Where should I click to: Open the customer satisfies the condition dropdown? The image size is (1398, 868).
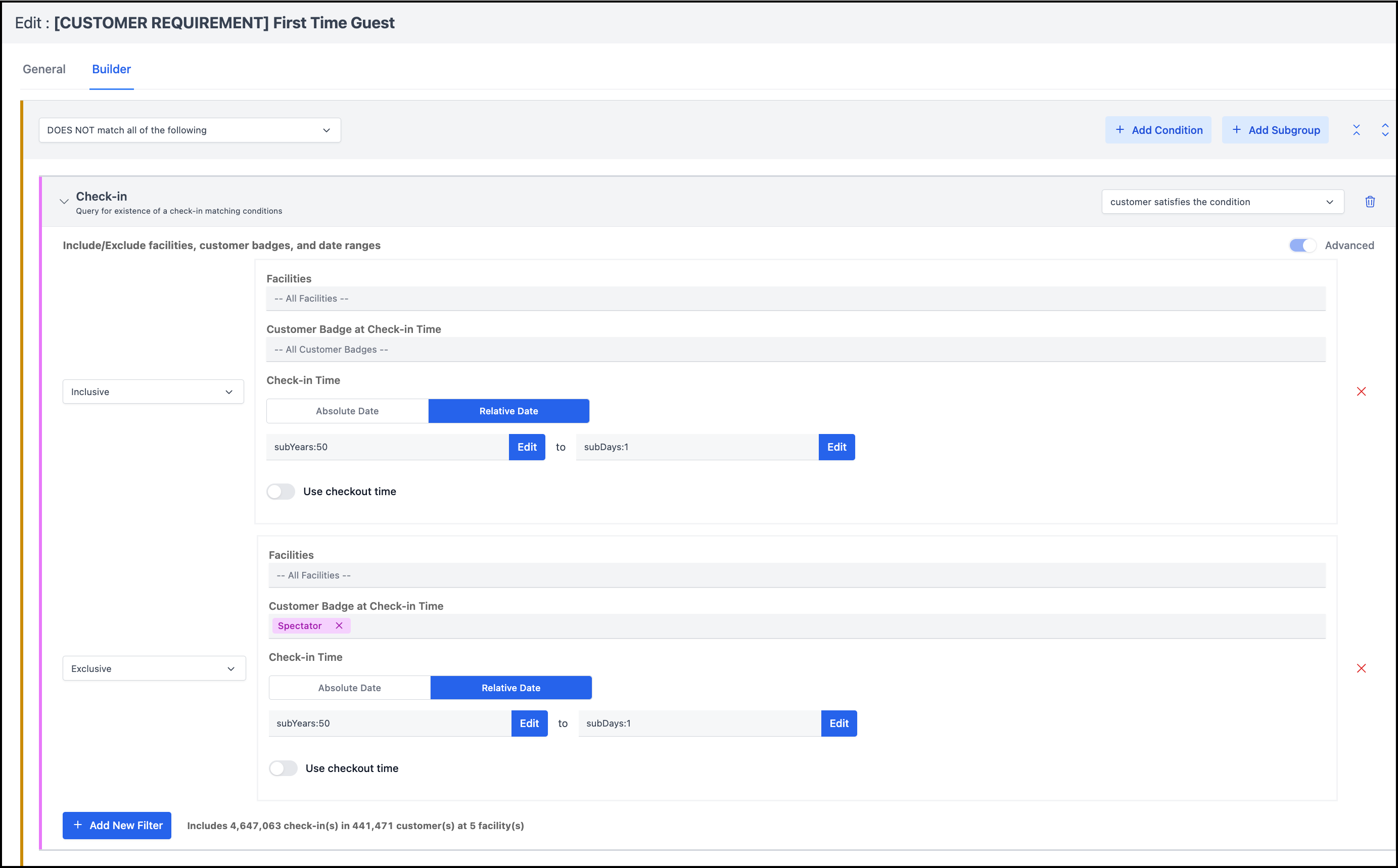coord(1222,202)
